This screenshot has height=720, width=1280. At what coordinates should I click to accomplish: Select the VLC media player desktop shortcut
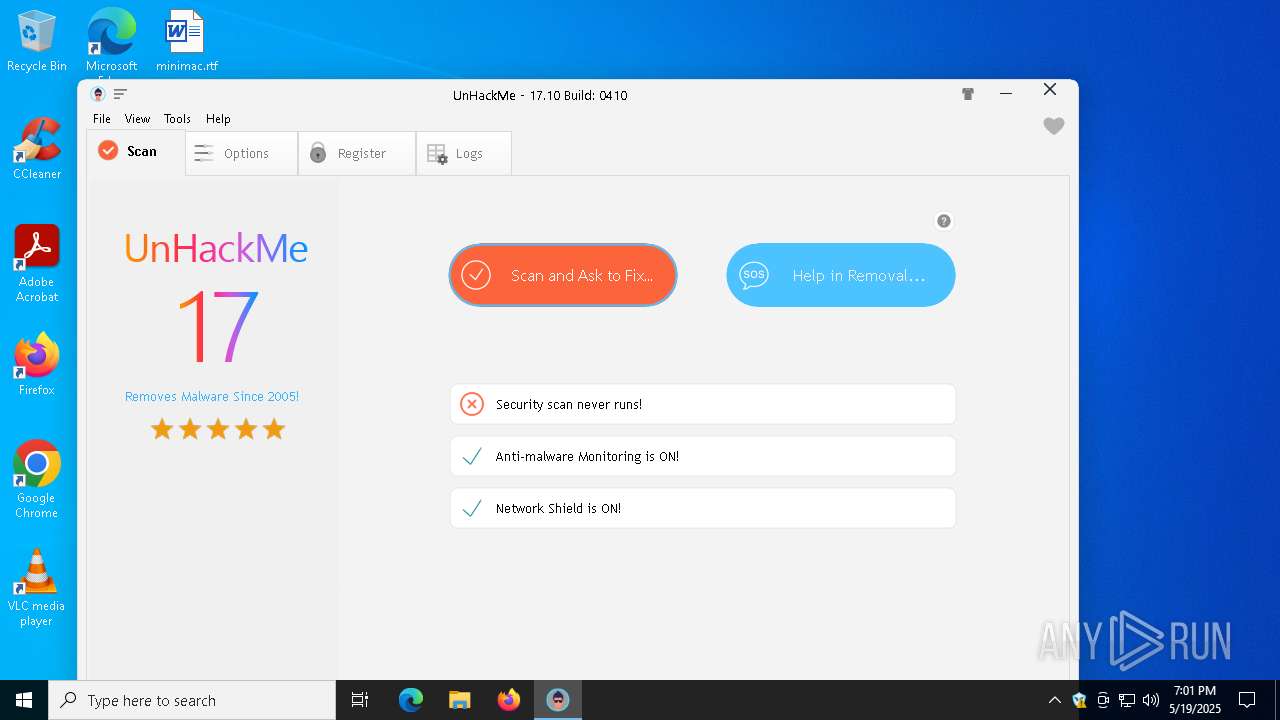pos(37,587)
